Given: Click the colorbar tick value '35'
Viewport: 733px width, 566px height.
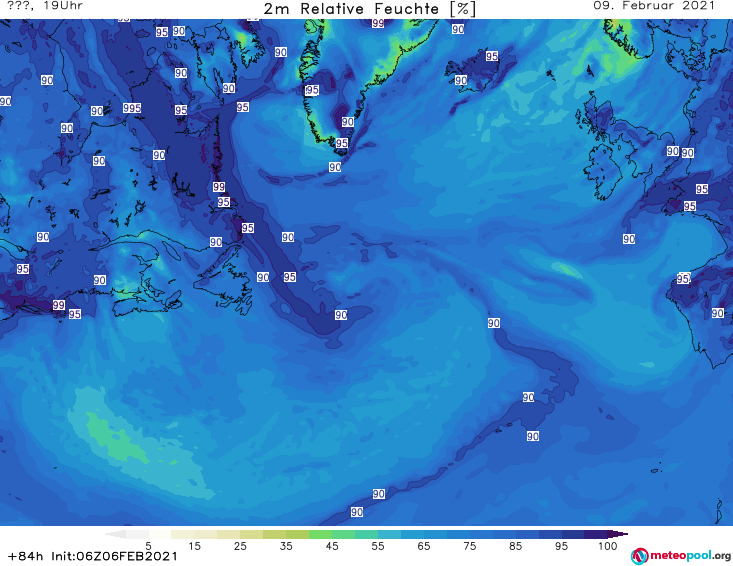Looking at the screenshot, I should (286, 546).
